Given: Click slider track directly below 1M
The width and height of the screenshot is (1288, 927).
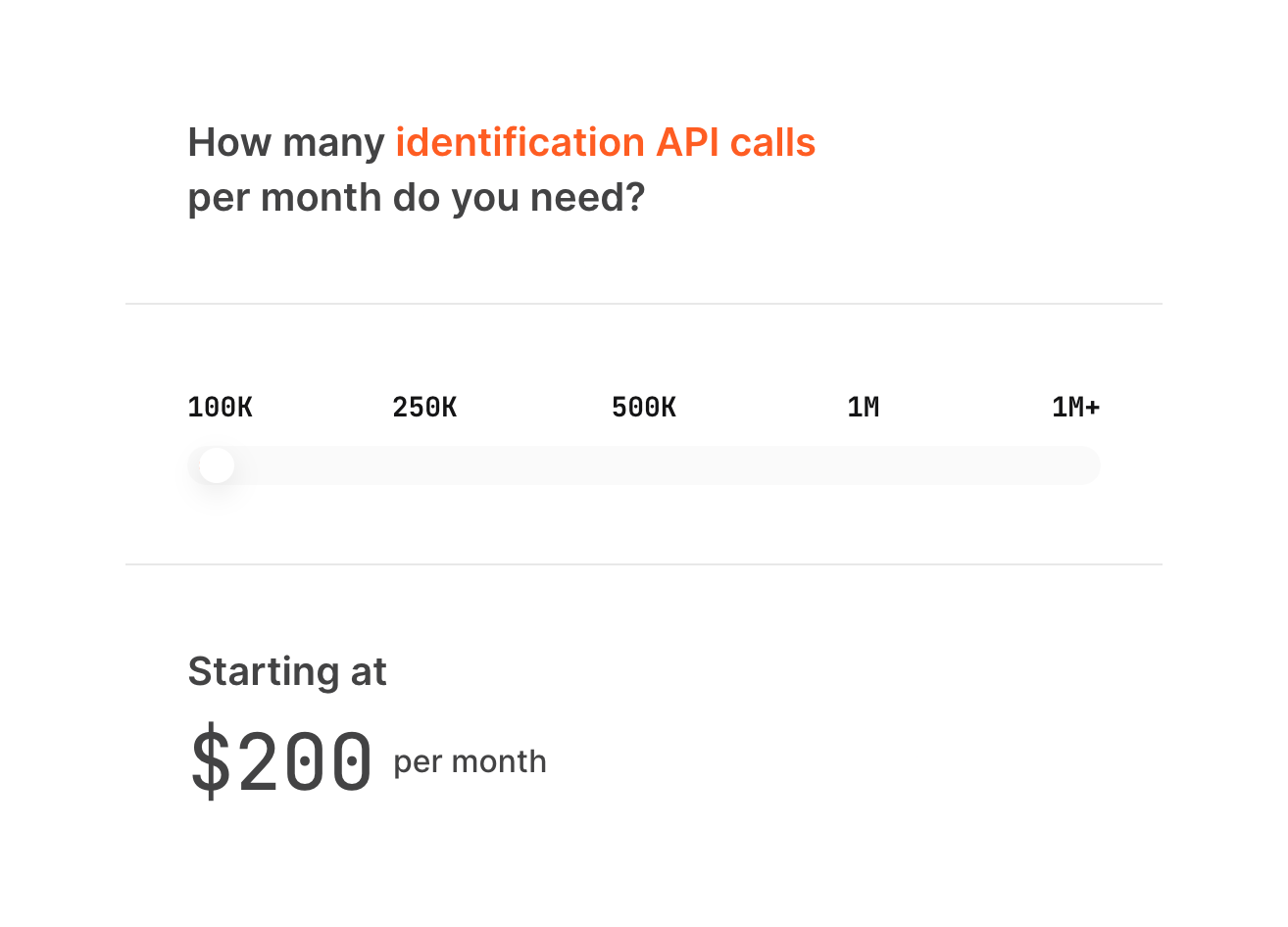Looking at the screenshot, I should [x=864, y=465].
